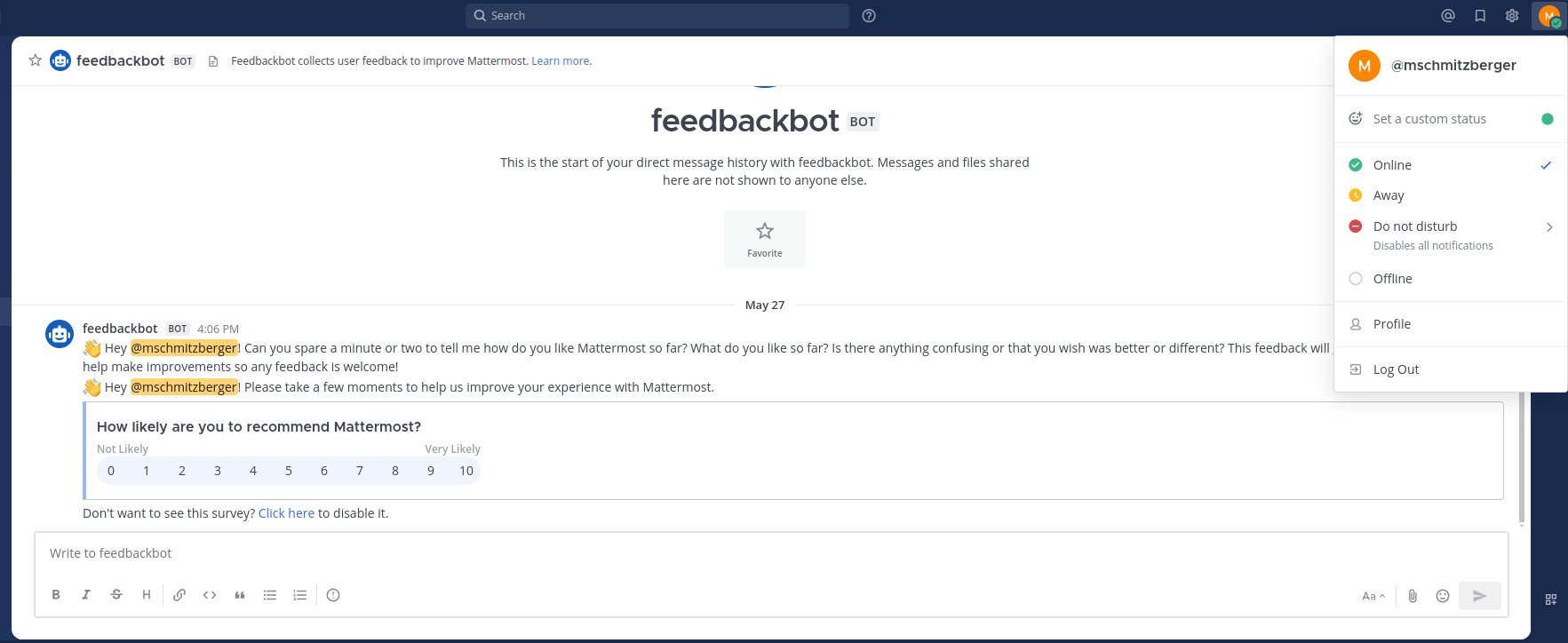Apply italic formatting

[86, 595]
